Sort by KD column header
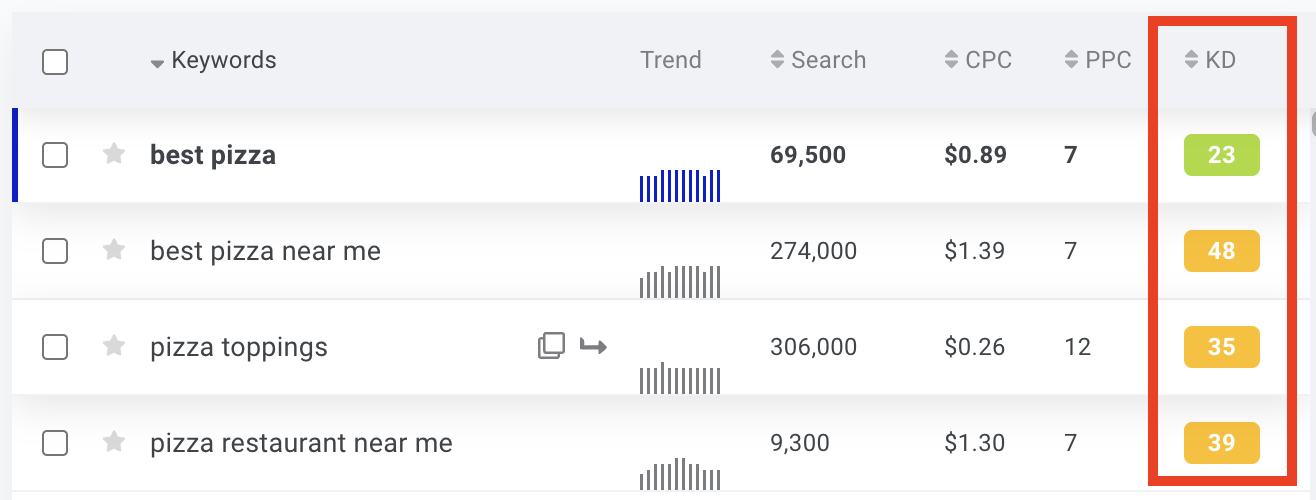The width and height of the screenshot is (1316, 500). (1210, 60)
